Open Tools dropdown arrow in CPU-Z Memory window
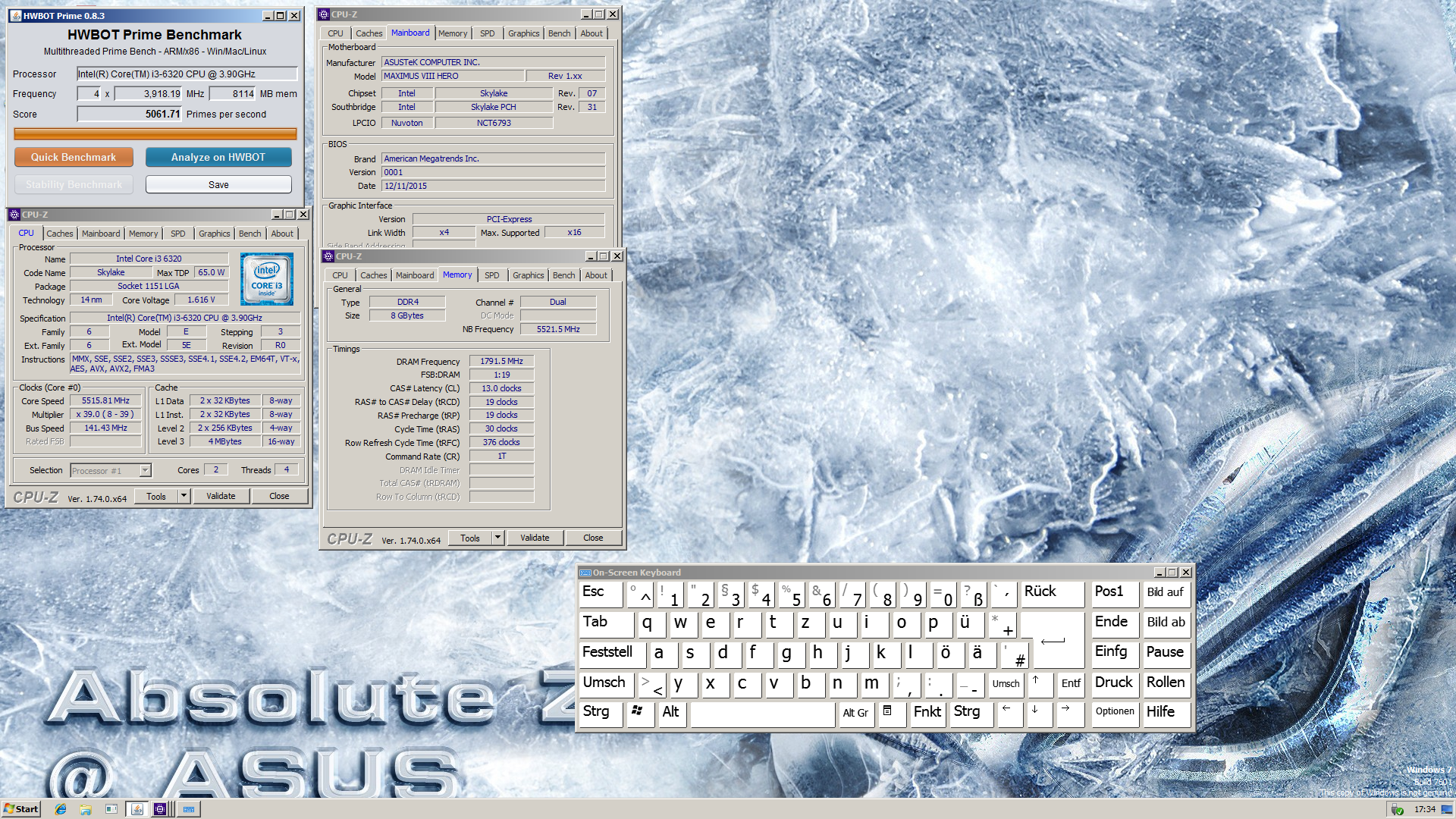This screenshot has height=819, width=1456. pyautogui.click(x=497, y=538)
